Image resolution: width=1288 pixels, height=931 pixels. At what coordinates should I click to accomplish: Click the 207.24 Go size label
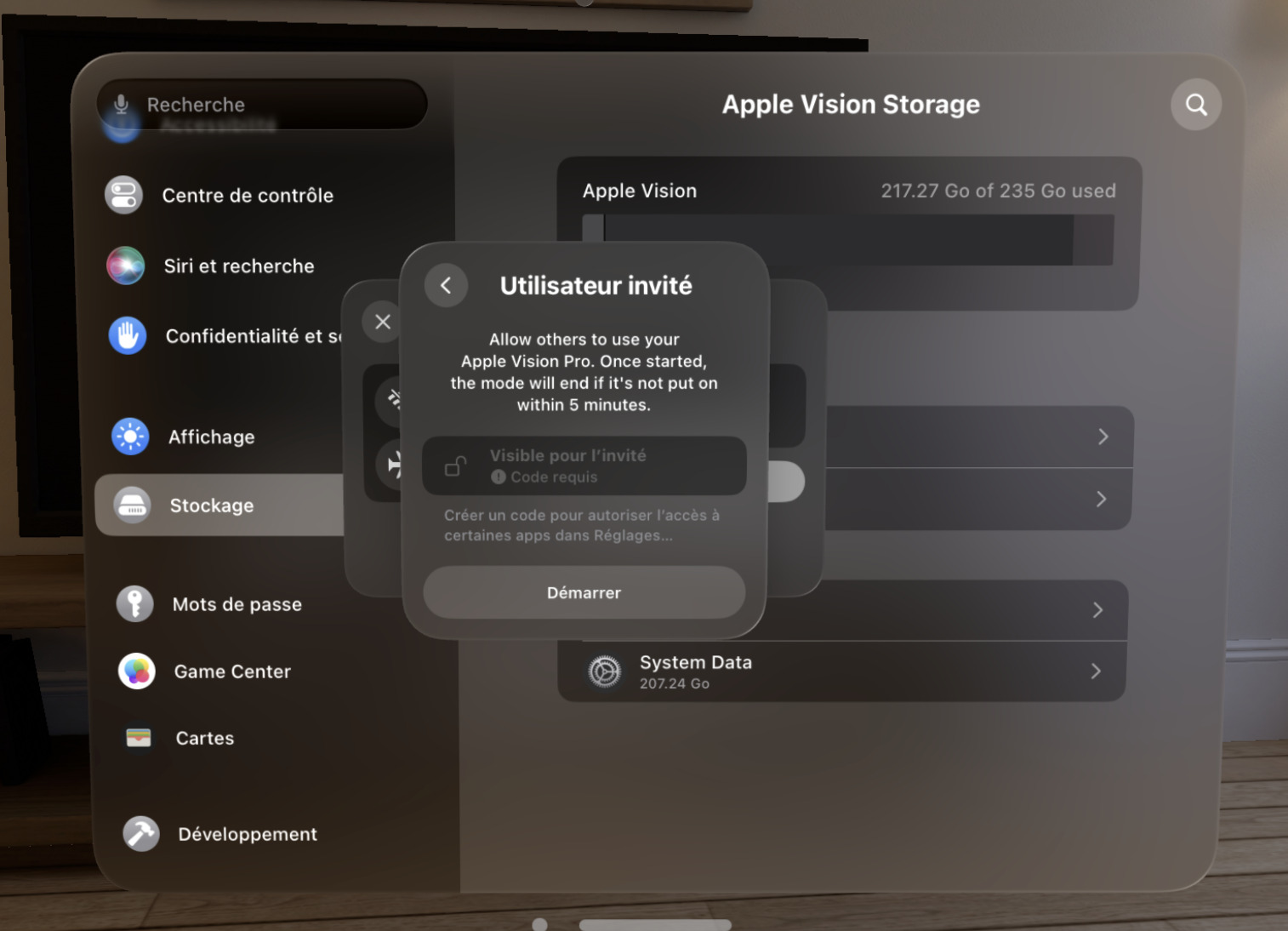point(675,683)
